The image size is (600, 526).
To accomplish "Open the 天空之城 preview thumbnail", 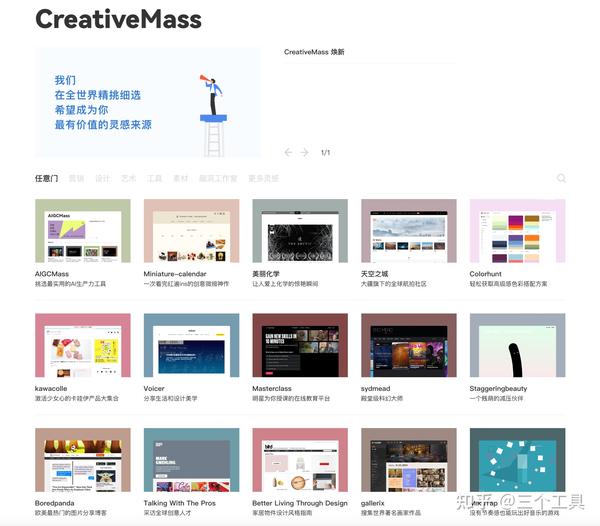I will click(409, 231).
